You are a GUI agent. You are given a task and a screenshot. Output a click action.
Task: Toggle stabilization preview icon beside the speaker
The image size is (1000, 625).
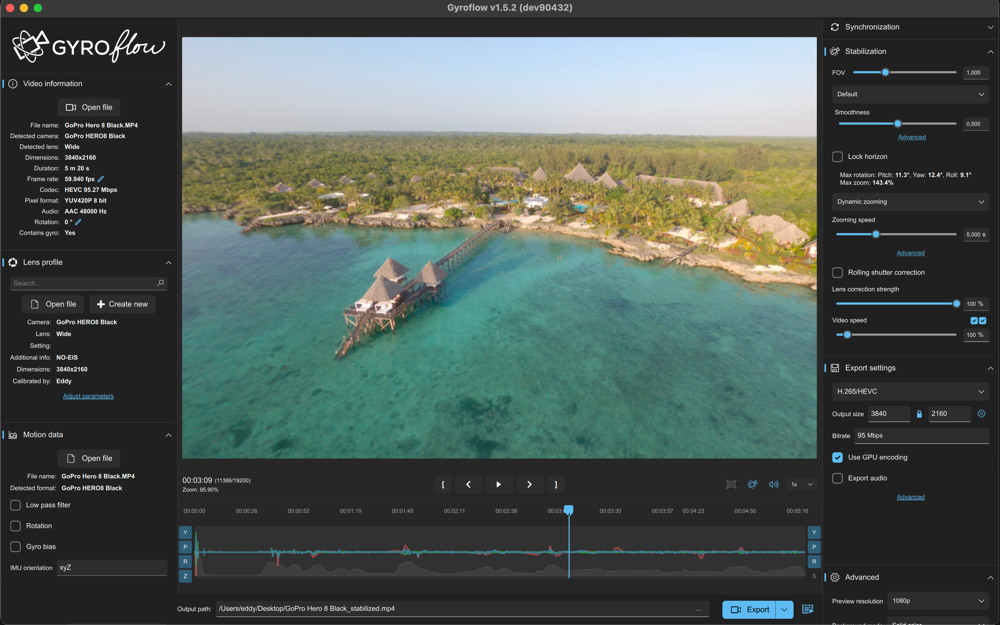752,484
